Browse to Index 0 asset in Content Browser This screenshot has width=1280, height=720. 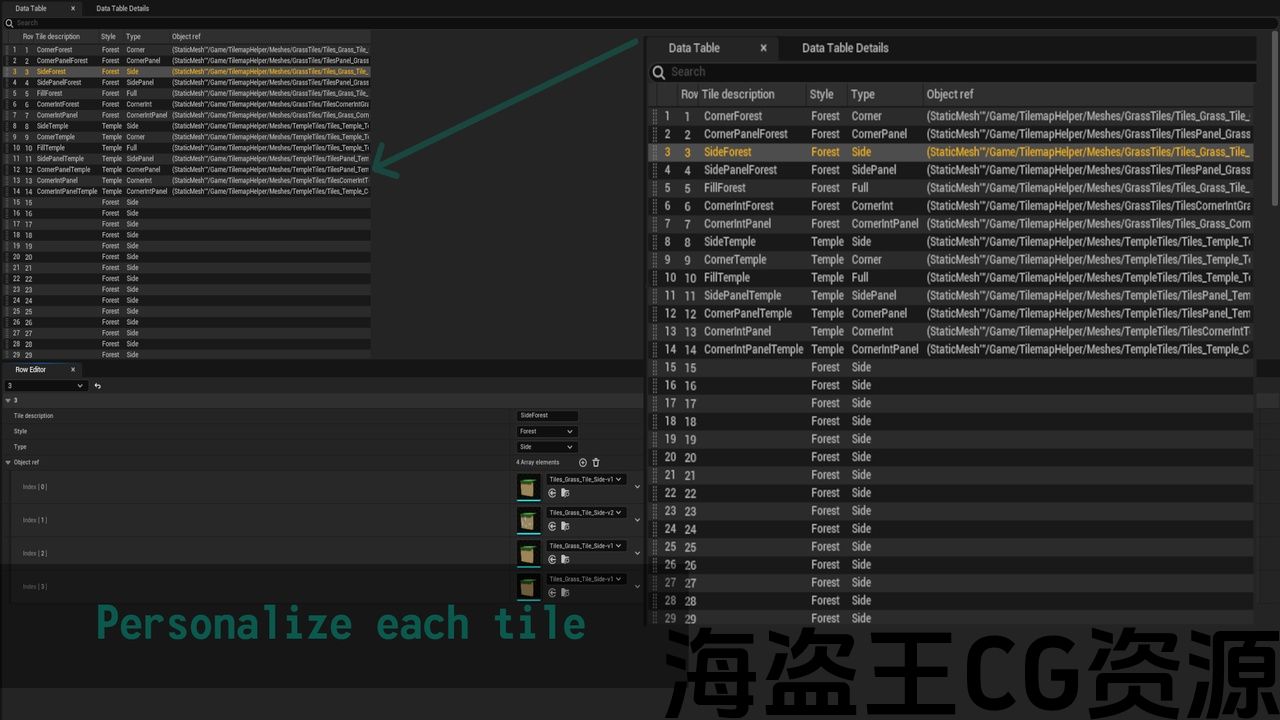pos(565,493)
